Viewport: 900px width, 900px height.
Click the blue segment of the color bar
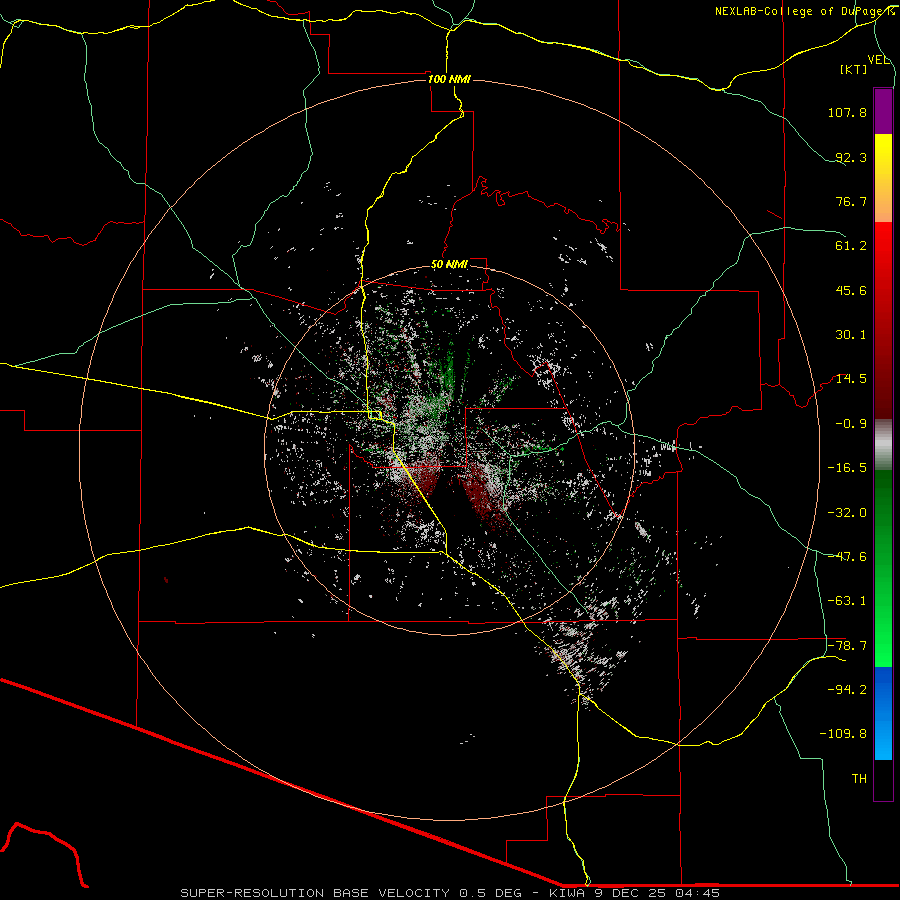point(883,713)
